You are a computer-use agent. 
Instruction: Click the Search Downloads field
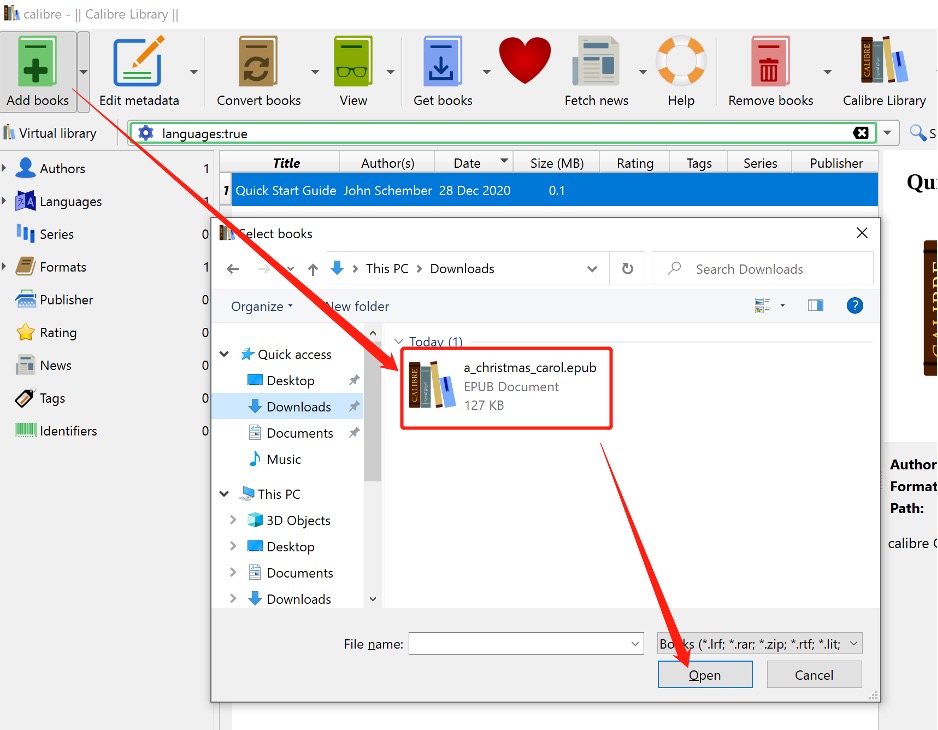coord(763,269)
